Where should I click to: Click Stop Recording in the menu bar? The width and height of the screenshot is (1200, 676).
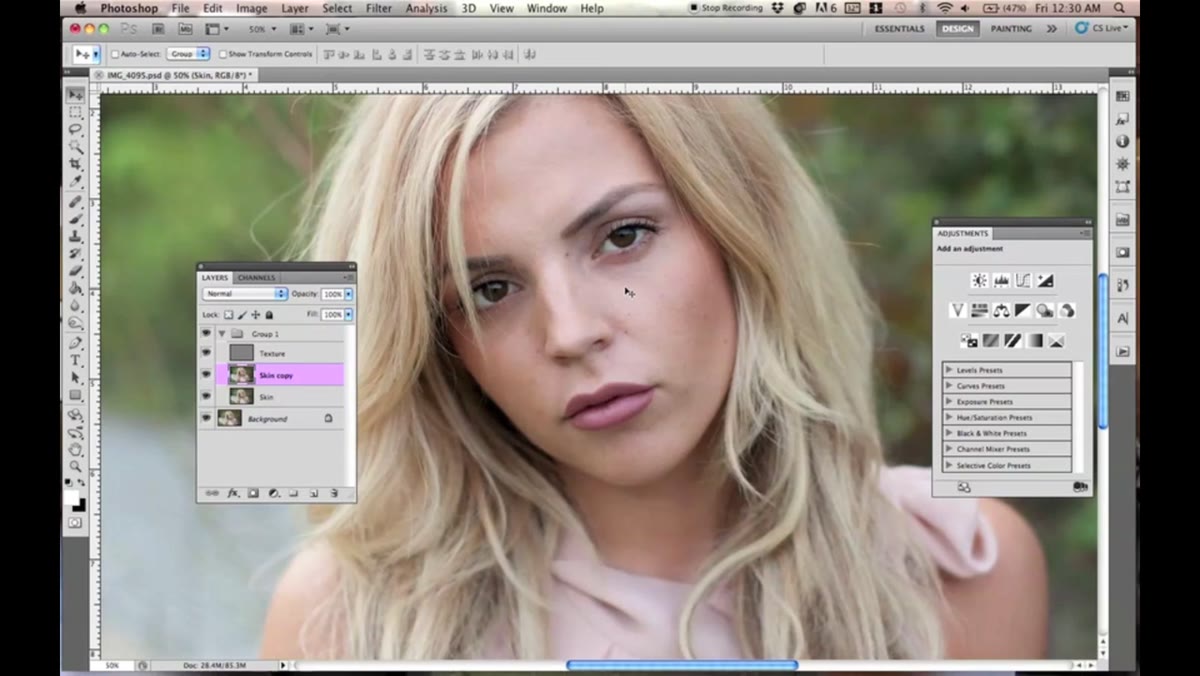[725, 8]
